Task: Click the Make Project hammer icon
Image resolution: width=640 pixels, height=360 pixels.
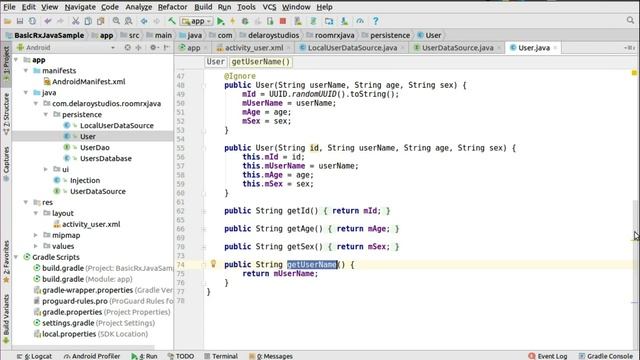Action: click(172, 21)
